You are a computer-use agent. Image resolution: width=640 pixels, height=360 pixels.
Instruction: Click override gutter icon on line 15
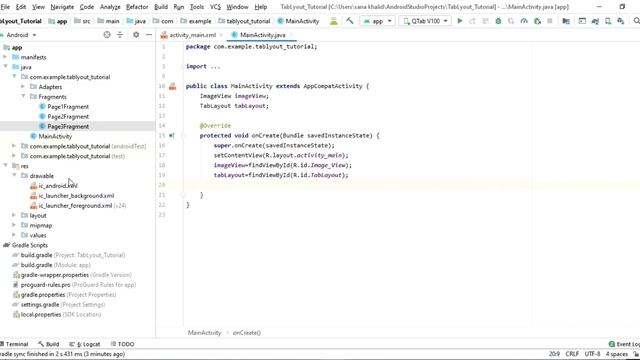click(172, 136)
